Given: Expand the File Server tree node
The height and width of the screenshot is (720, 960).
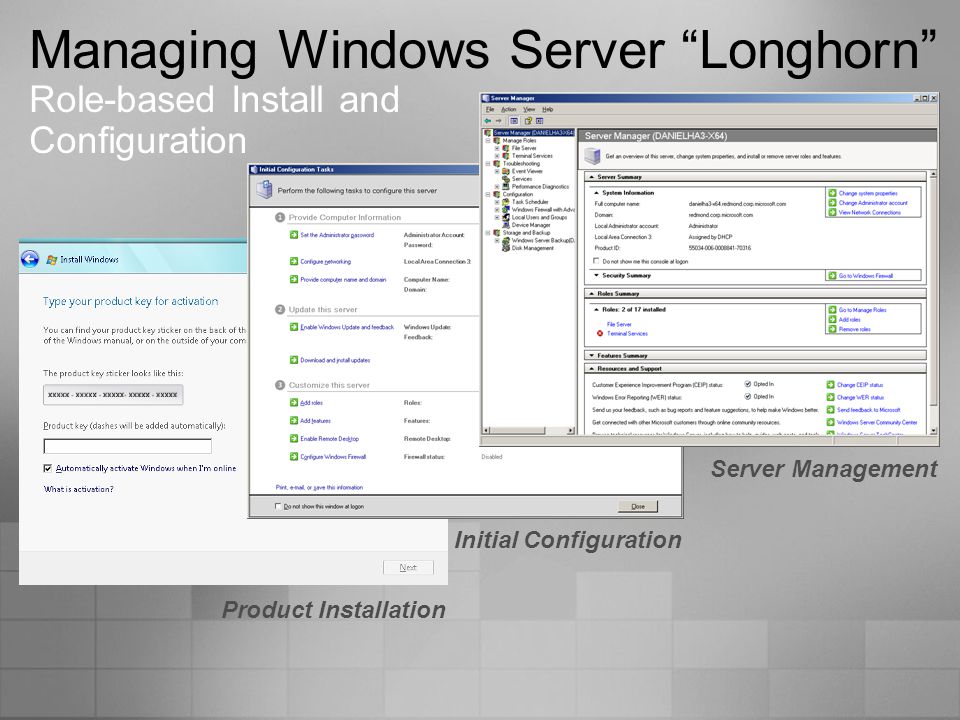Looking at the screenshot, I should pos(497,148).
